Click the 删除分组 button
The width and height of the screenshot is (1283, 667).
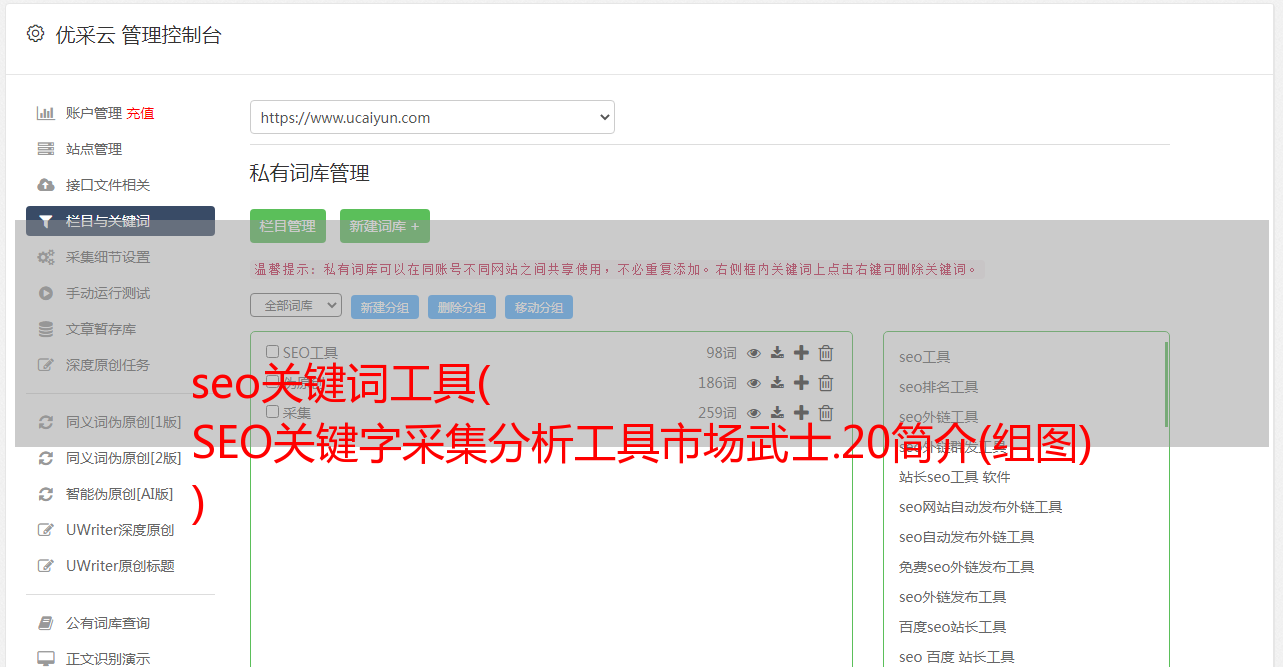[x=462, y=307]
